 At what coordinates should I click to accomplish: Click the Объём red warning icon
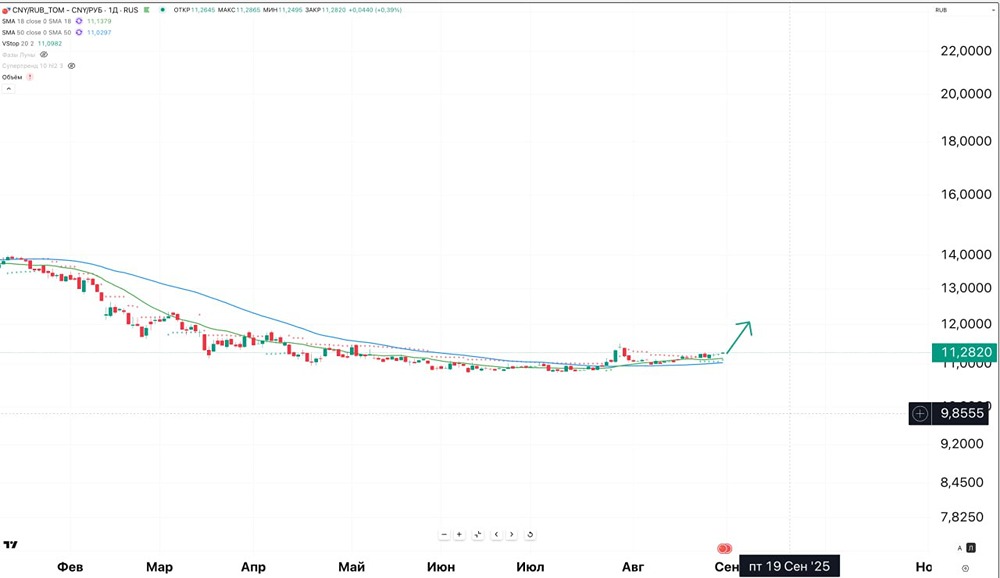click(x=29, y=77)
